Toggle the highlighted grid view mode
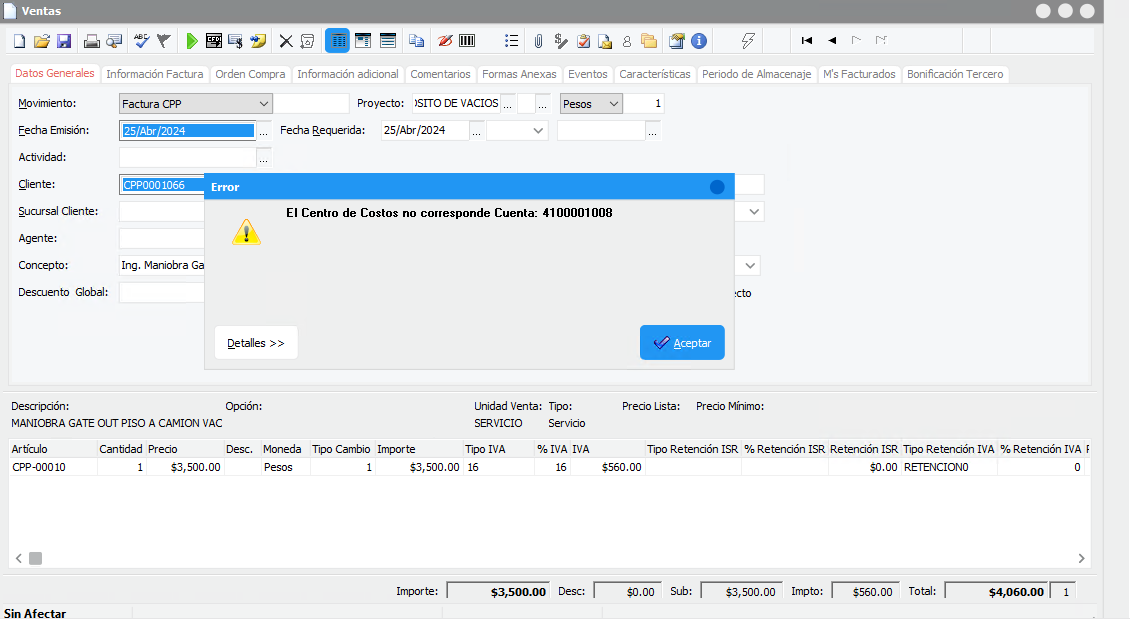 [x=337, y=40]
